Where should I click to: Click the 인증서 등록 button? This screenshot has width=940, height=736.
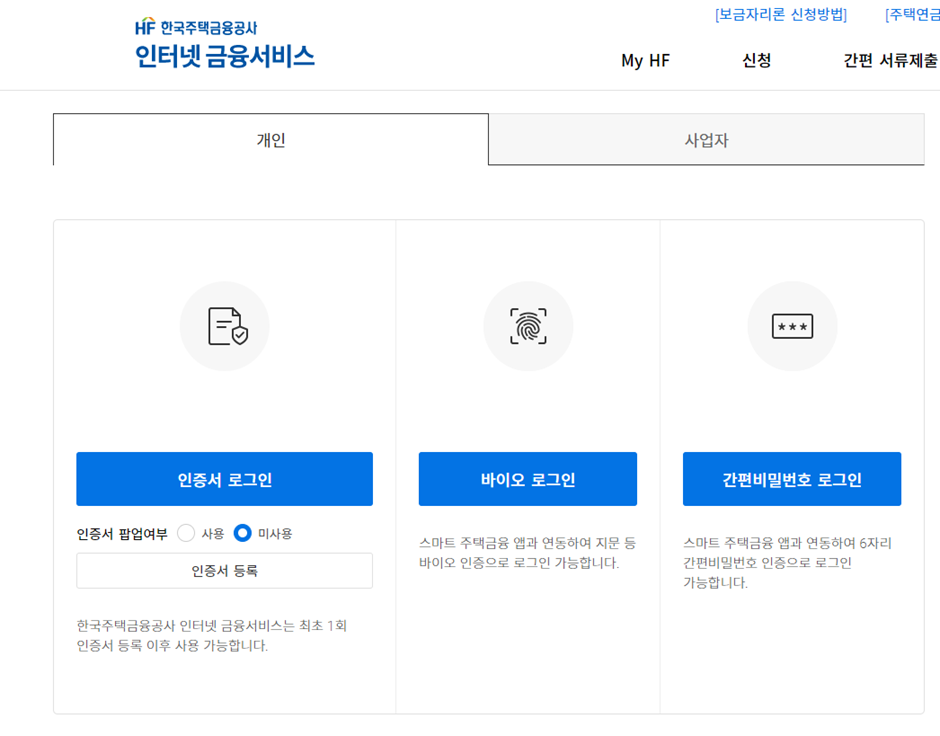(224, 570)
